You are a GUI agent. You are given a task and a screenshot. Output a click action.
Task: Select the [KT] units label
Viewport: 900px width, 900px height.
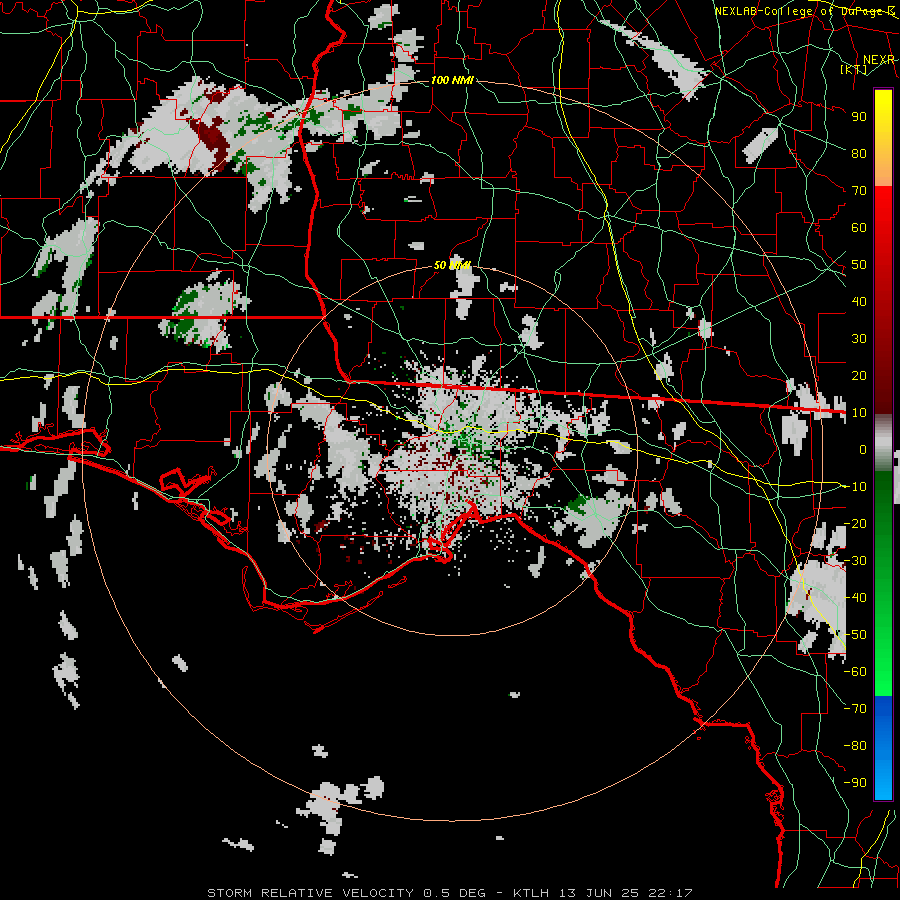[x=854, y=70]
